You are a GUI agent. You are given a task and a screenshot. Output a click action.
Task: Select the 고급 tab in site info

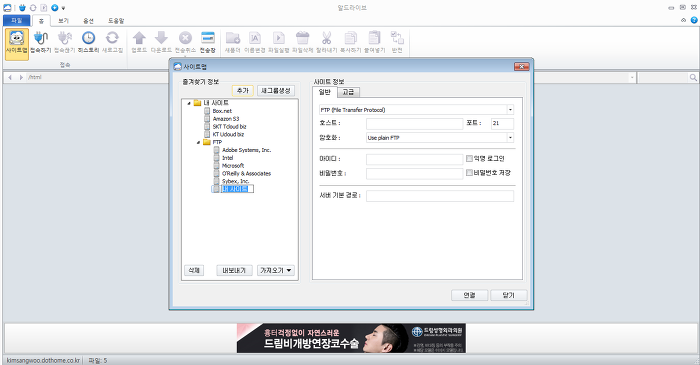click(348, 92)
